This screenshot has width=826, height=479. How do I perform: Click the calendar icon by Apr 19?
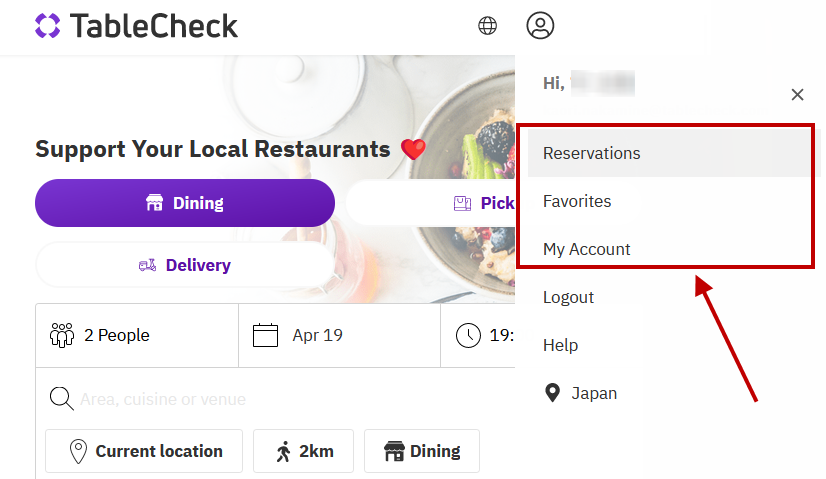(265, 335)
